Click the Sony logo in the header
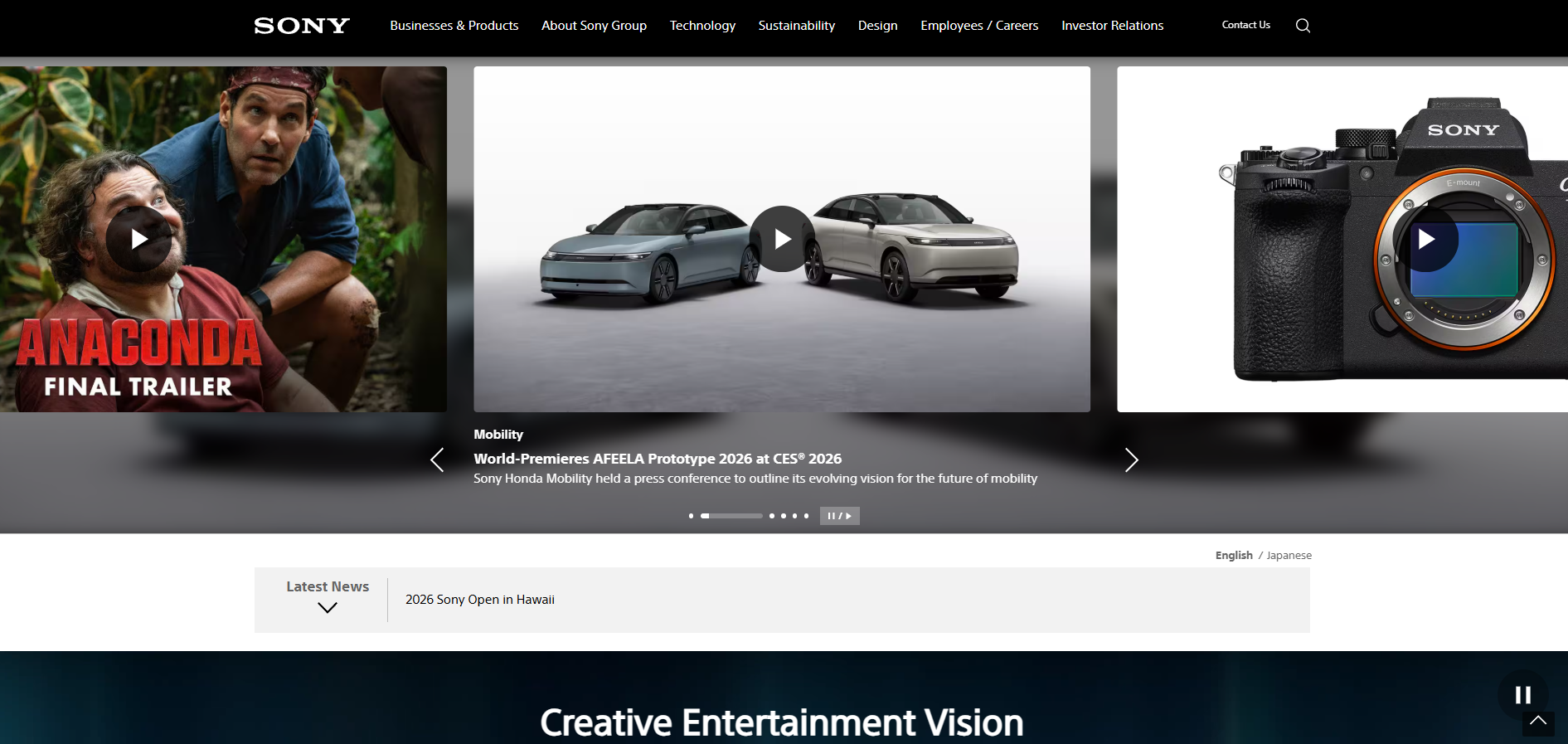The height and width of the screenshot is (744, 1568). pyautogui.click(x=302, y=26)
